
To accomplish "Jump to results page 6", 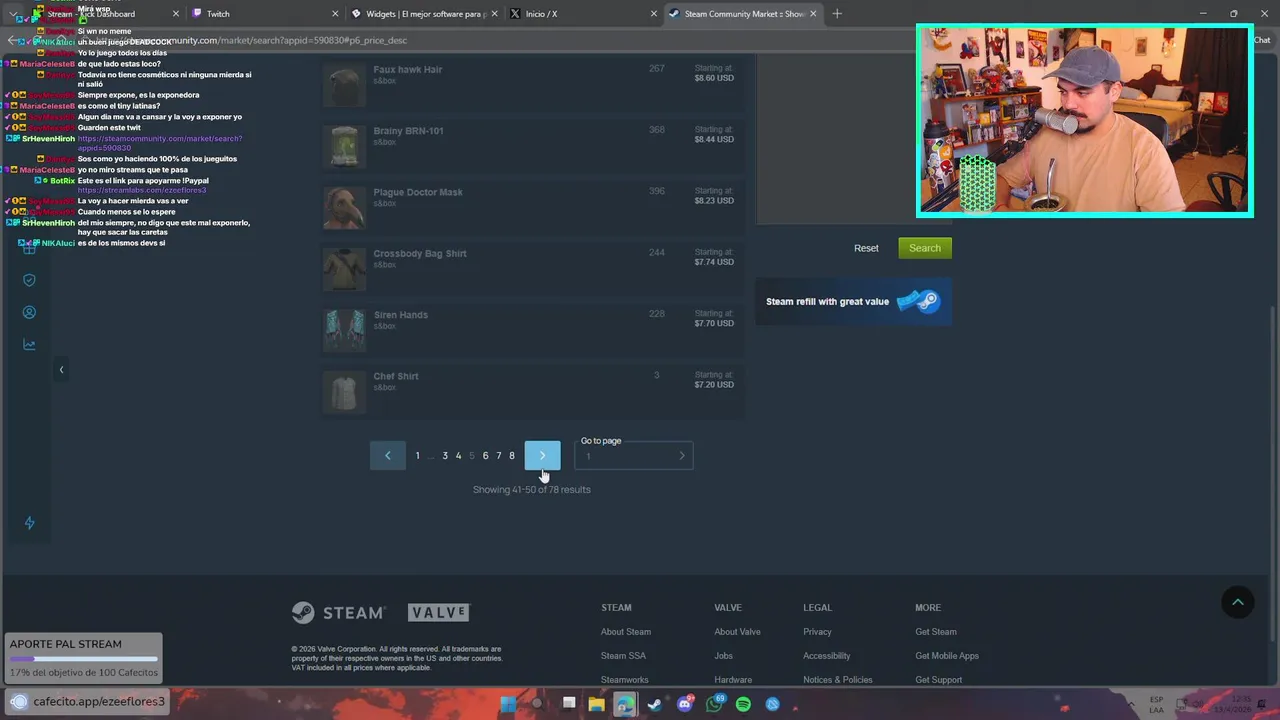I will tap(486, 456).
